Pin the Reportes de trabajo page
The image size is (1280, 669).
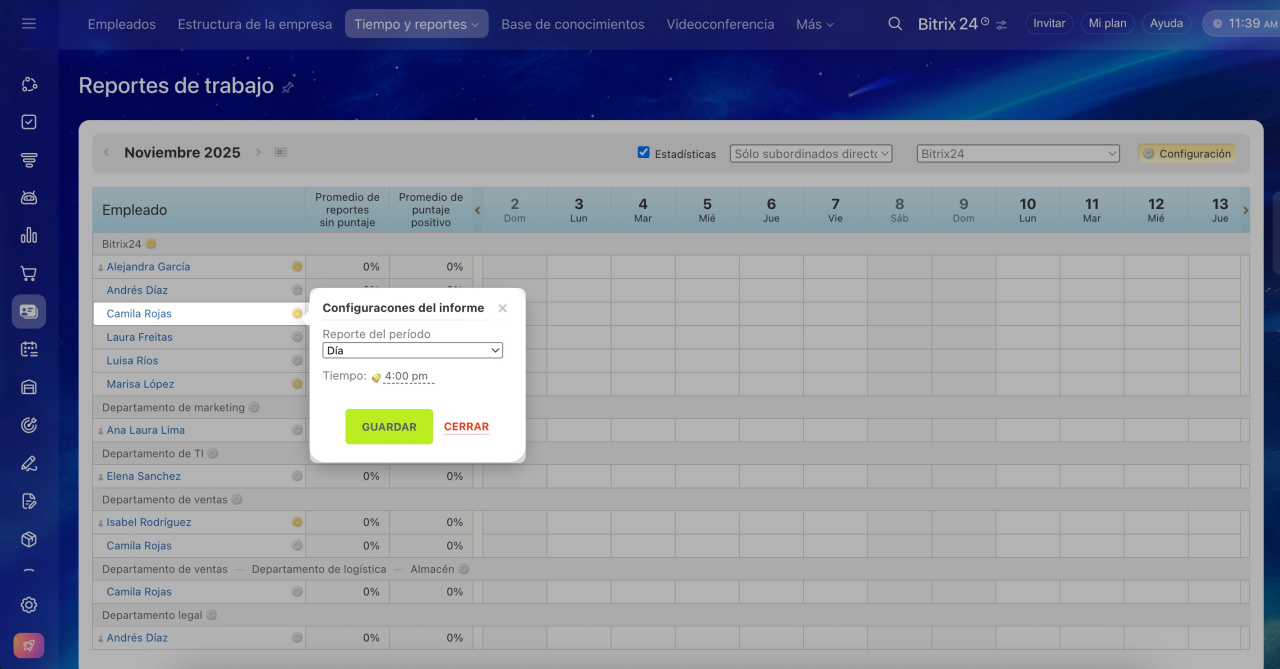click(288, 88)
